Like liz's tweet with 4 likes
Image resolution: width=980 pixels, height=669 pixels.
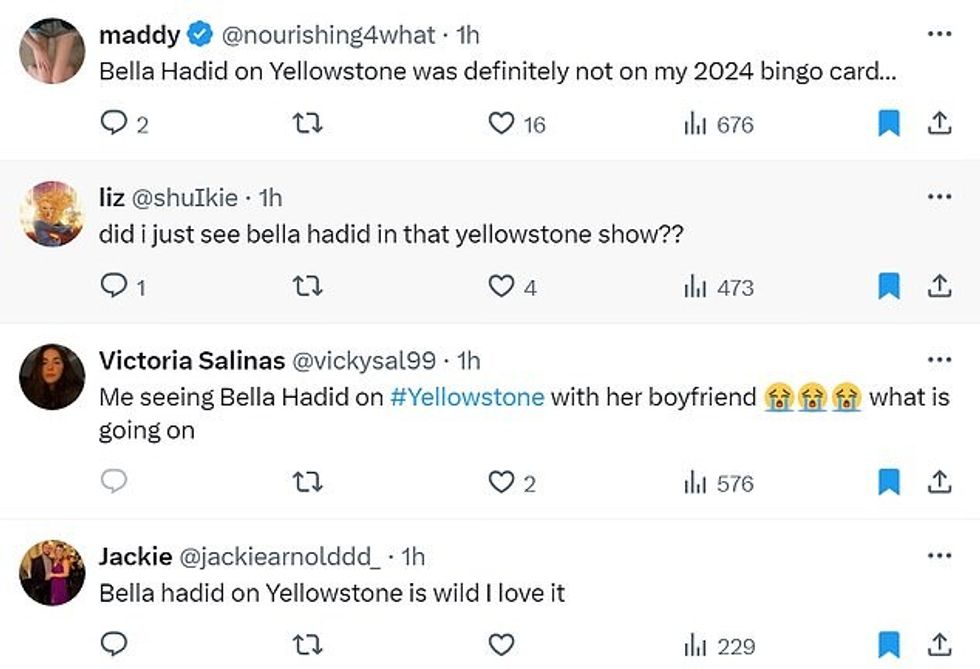pos(500,287)
